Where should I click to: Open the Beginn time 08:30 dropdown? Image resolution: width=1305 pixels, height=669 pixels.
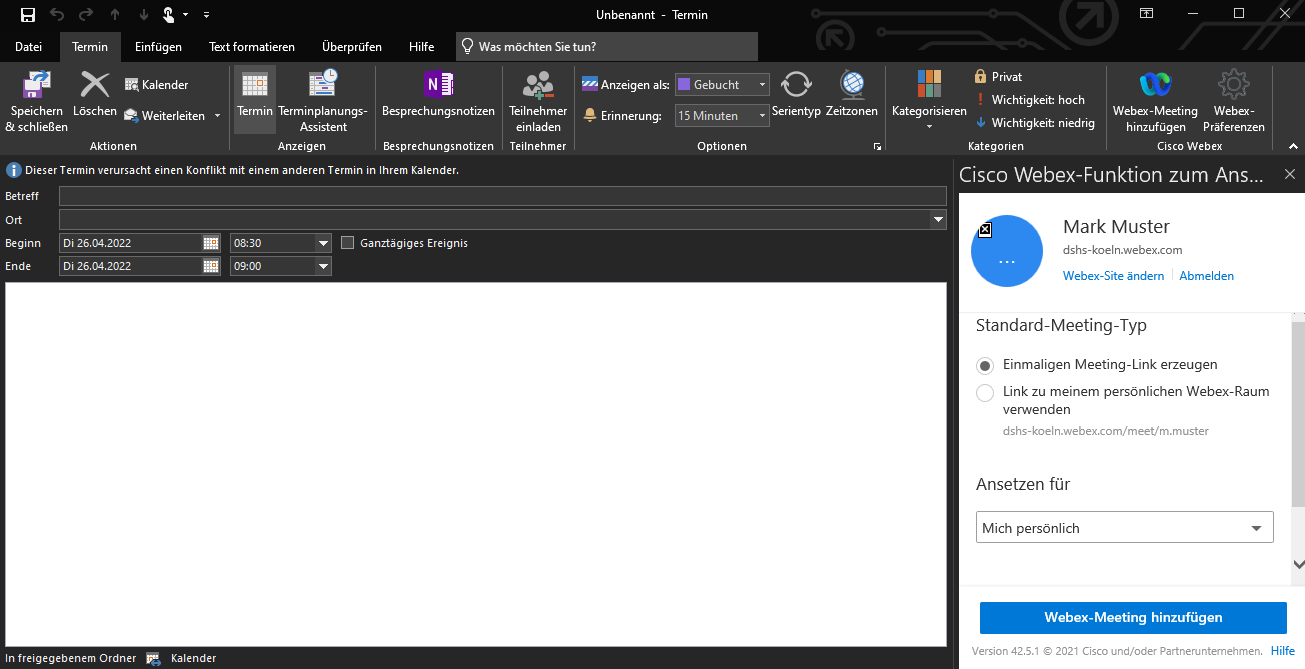[323, 243]
